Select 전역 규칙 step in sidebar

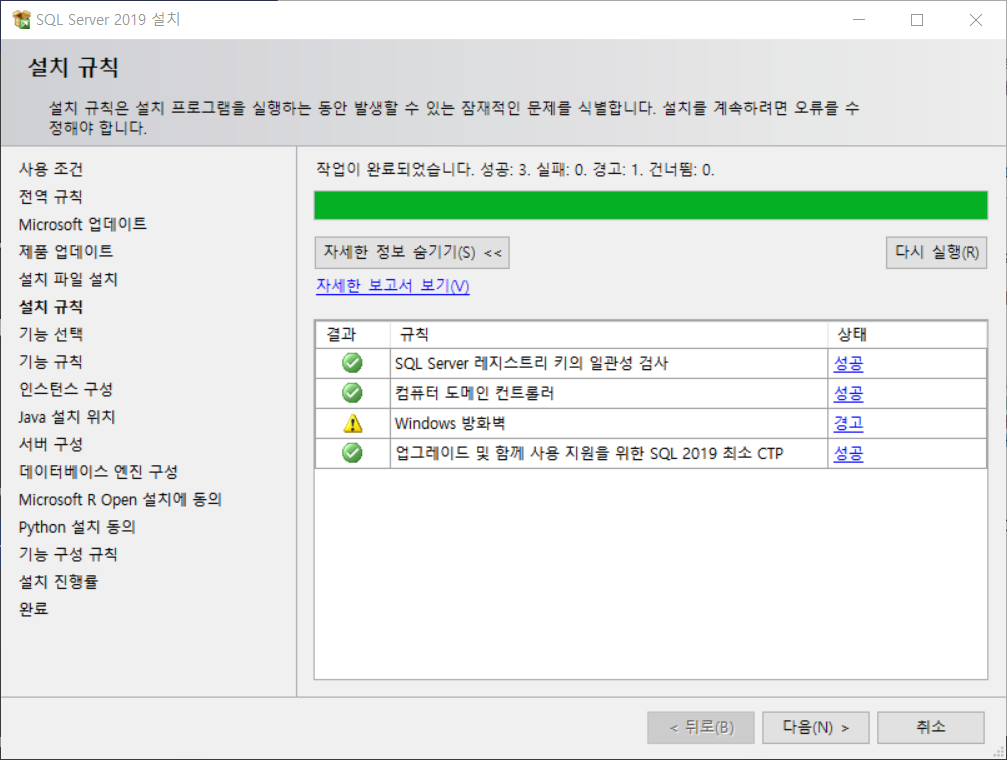pos(51,197)
